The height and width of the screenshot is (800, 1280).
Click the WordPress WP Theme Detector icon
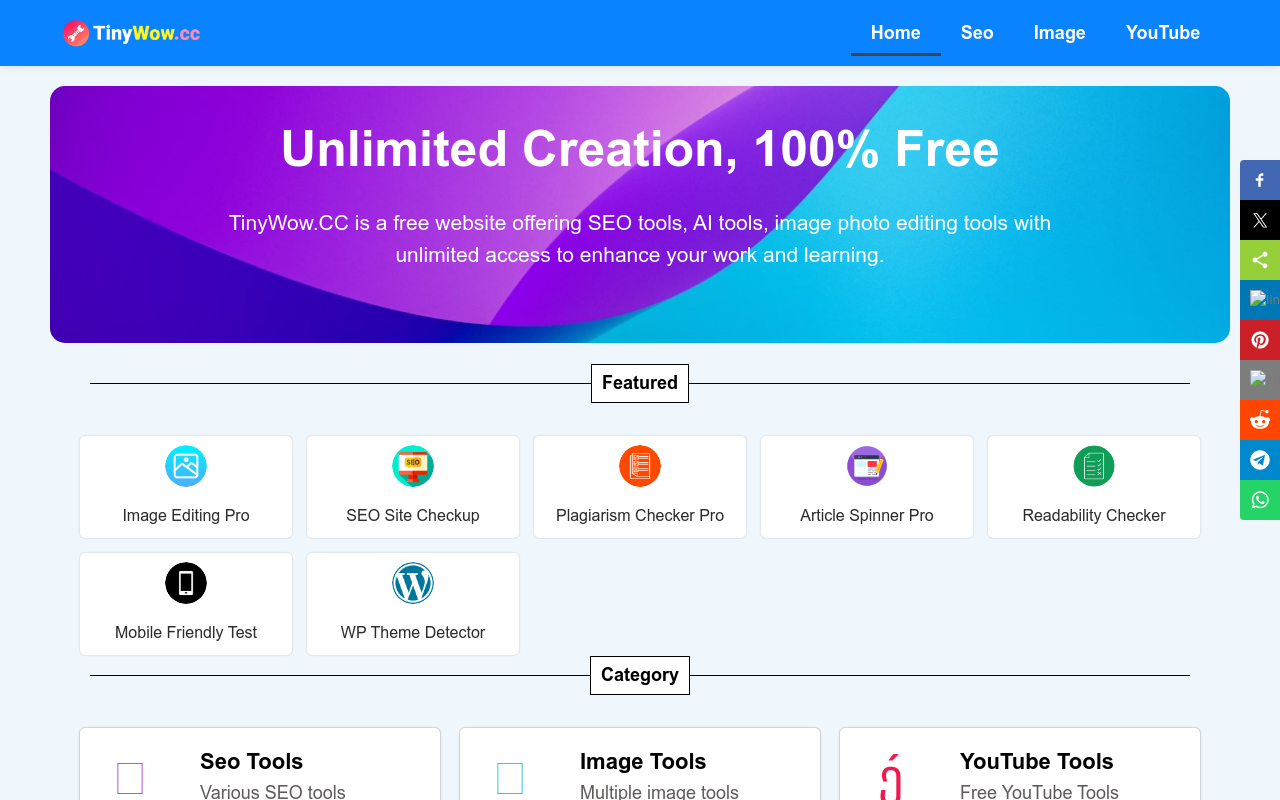413,583
